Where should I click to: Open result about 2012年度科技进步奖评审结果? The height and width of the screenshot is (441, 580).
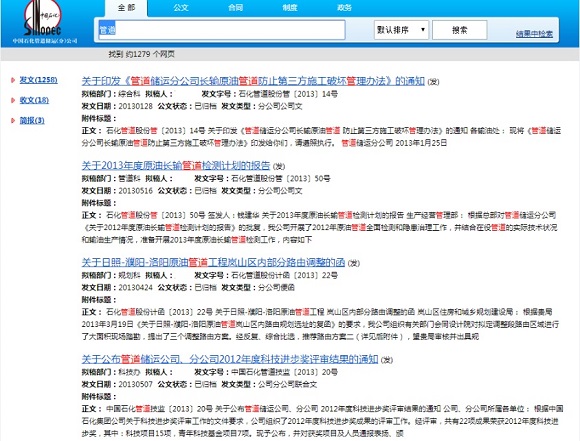230,359
